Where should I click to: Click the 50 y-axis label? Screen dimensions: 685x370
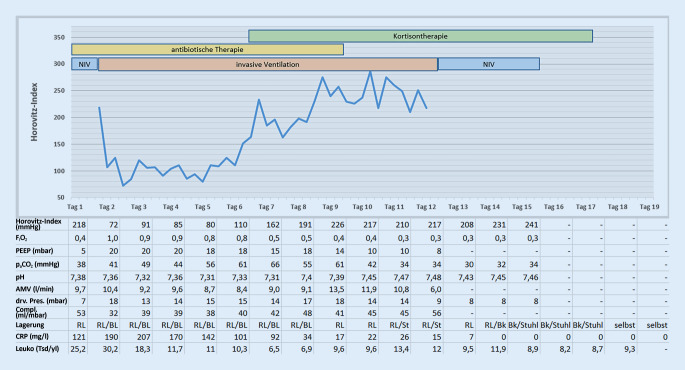click(x=61, y=197)
